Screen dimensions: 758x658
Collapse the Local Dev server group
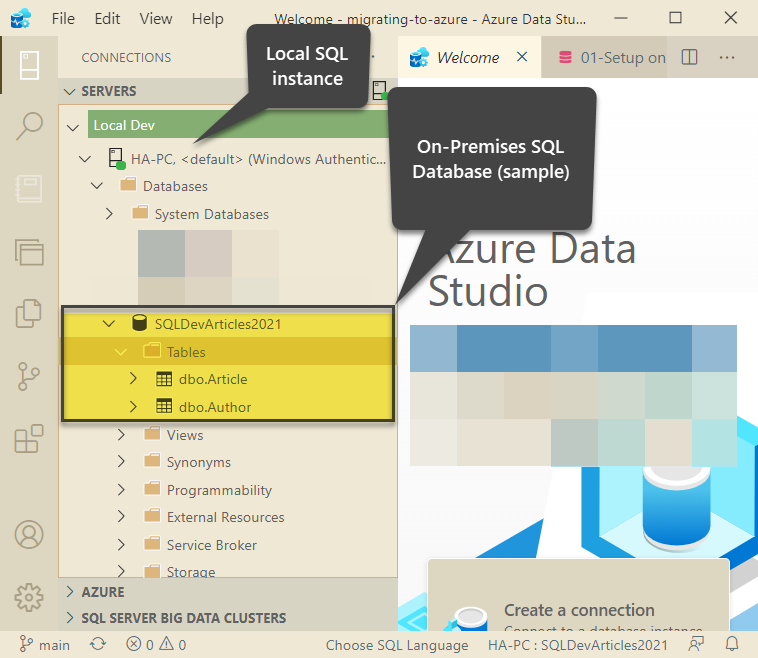click(x=73, y=128)
